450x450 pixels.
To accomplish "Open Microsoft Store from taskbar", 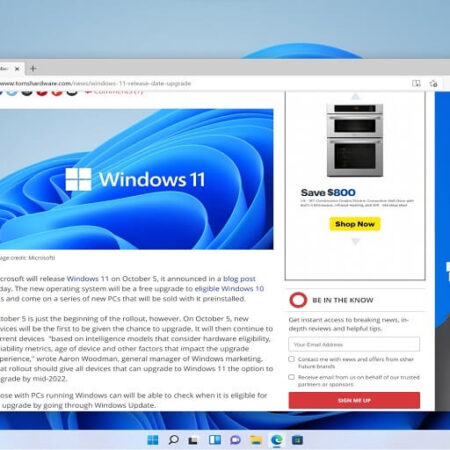I will click(297, 440).
